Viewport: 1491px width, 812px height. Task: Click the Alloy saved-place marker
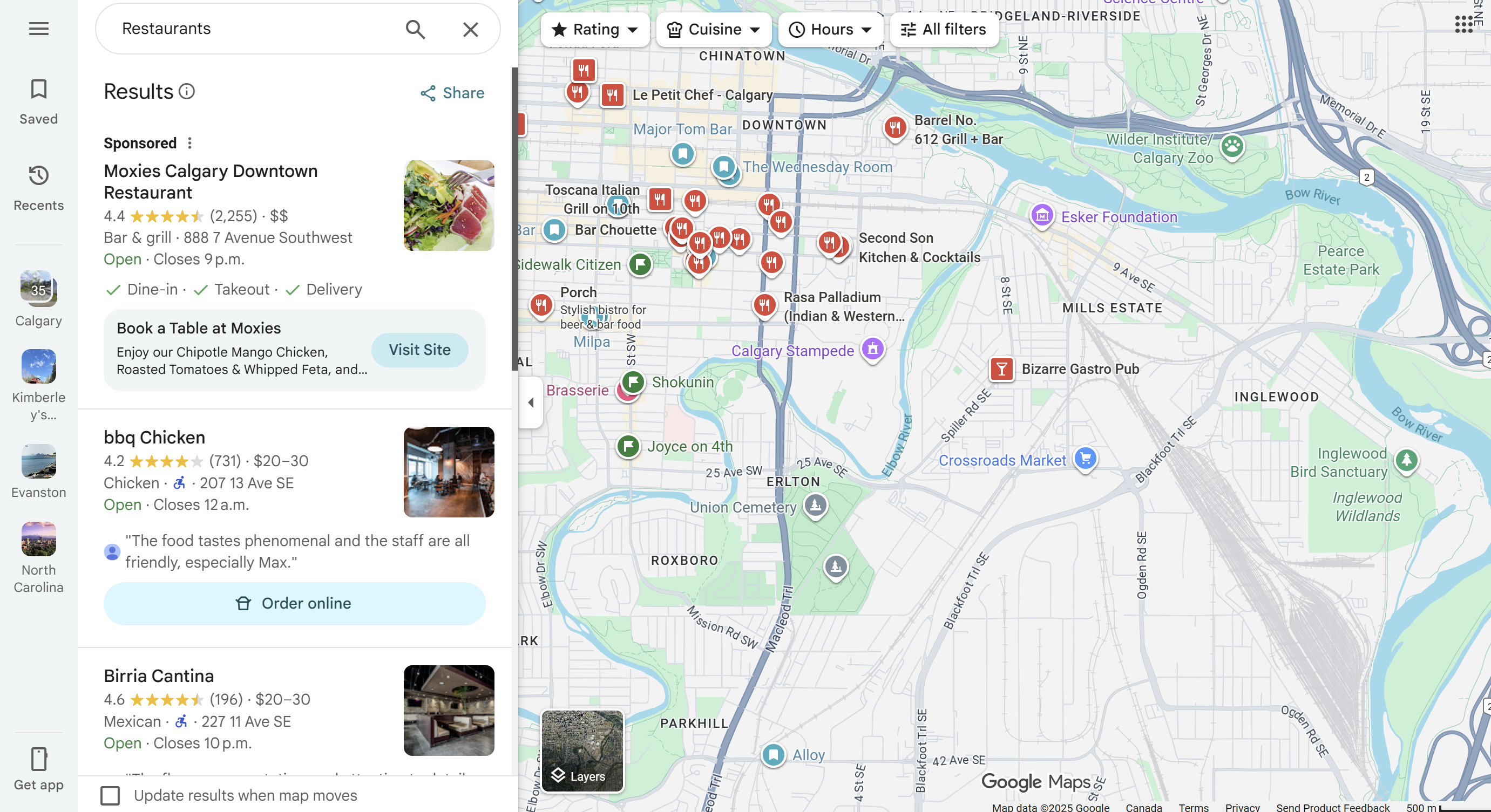(x=773, y=755)
